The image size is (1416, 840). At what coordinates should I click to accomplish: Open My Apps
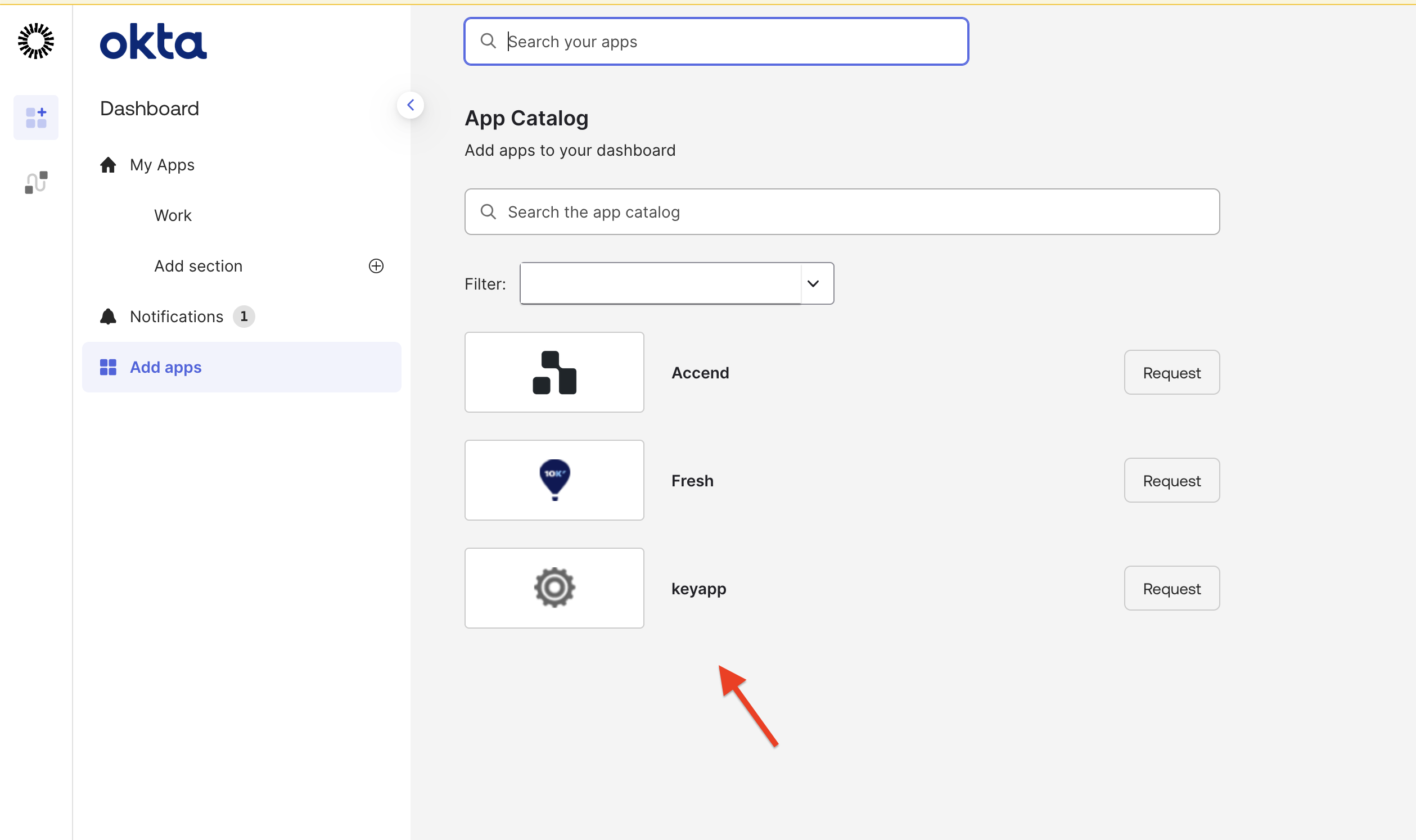pyautogui.click(x=162, y=165)
